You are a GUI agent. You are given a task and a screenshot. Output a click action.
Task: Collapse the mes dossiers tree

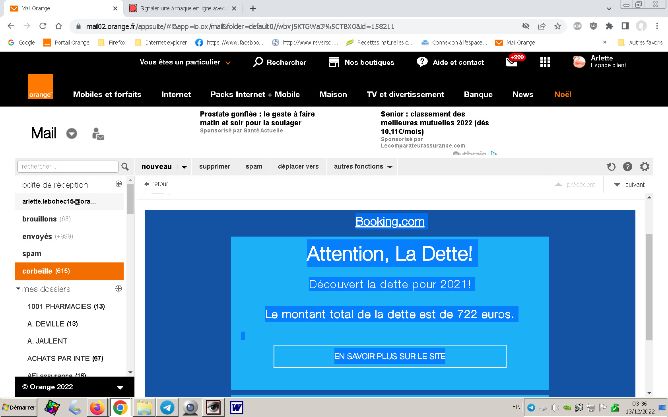click(18, 288)
